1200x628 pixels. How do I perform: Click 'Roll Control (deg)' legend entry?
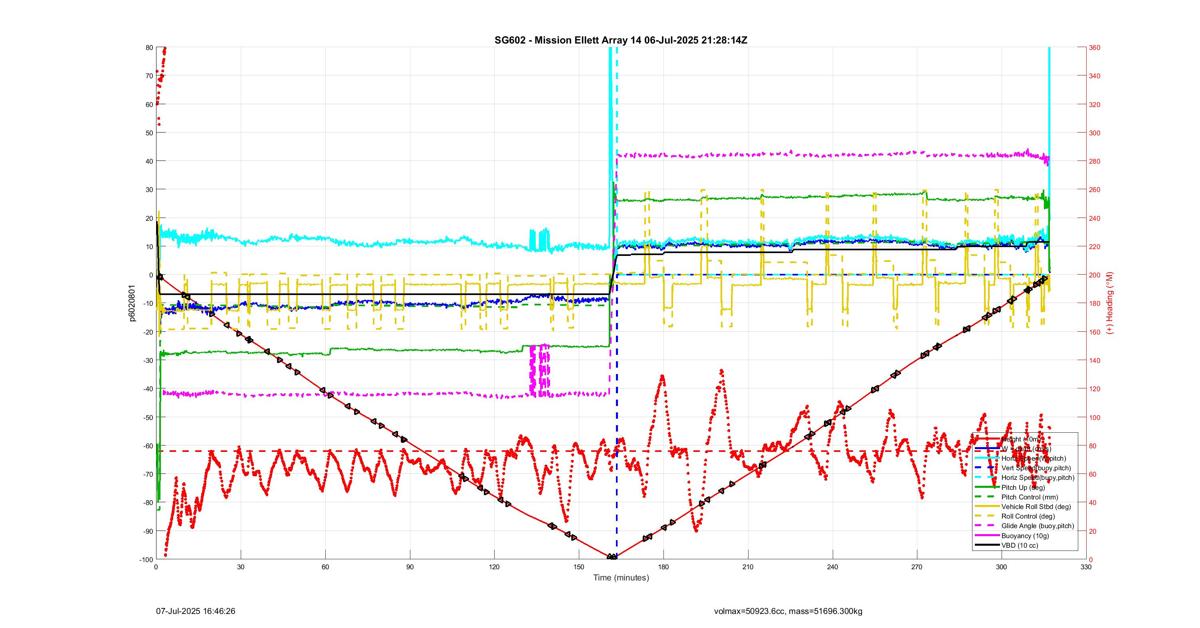pos(1028,516)
